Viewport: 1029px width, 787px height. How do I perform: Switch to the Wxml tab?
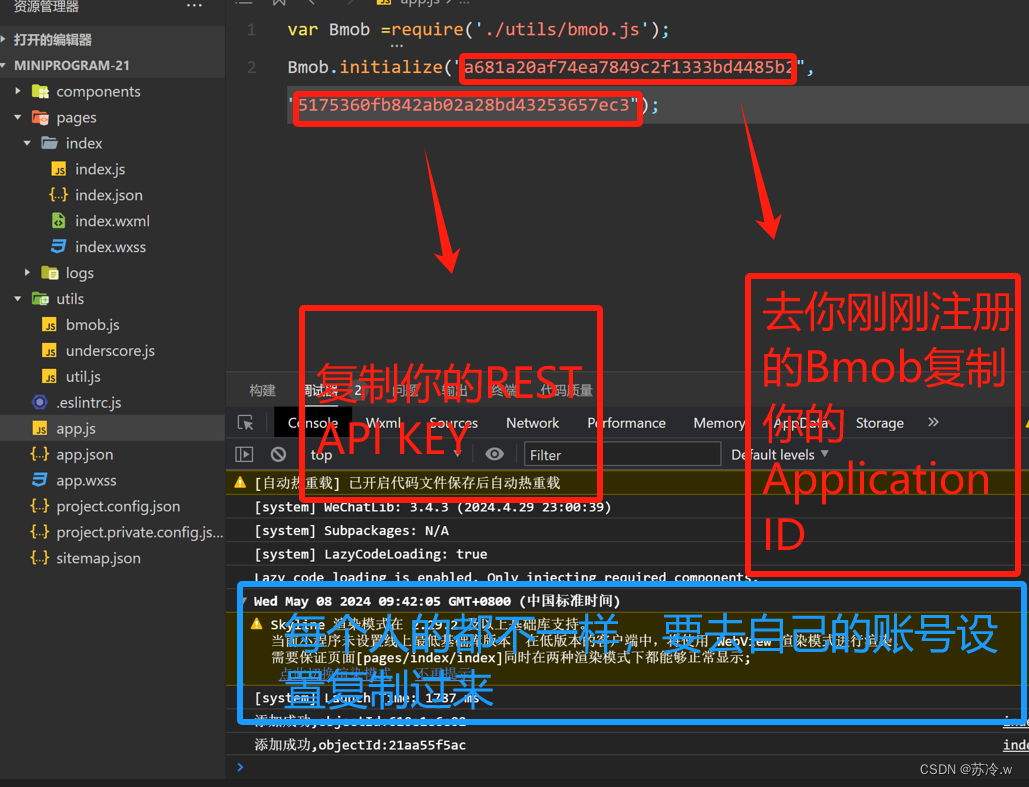tap(383, 423)
